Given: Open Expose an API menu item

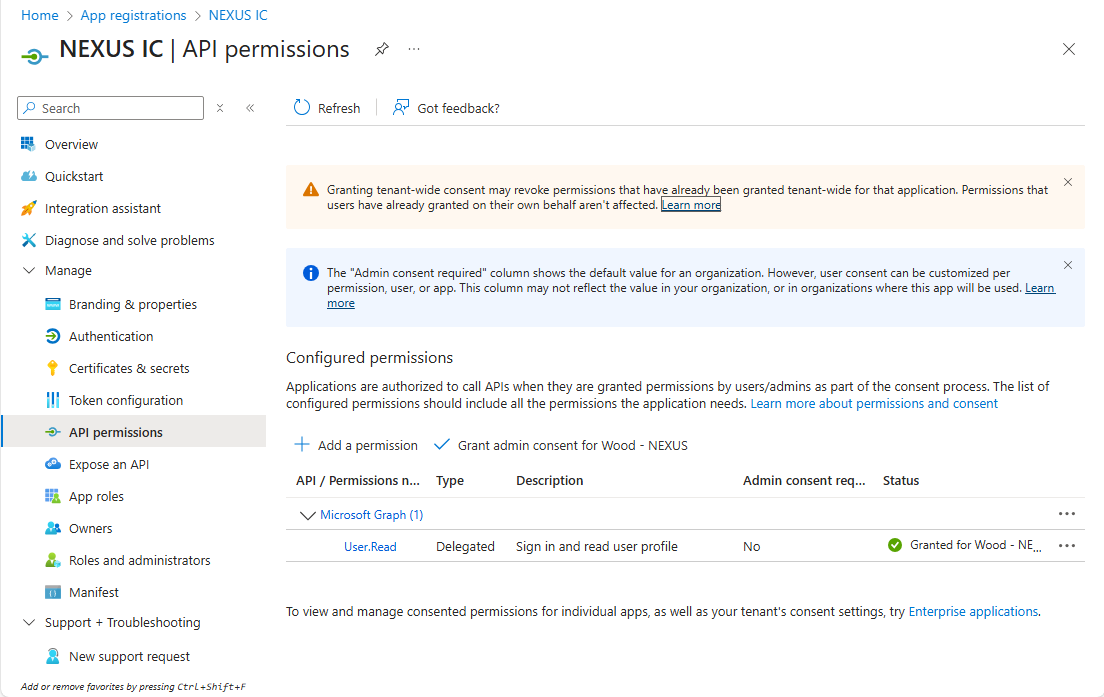Looking at the screenshot, I should coord(108,464).
